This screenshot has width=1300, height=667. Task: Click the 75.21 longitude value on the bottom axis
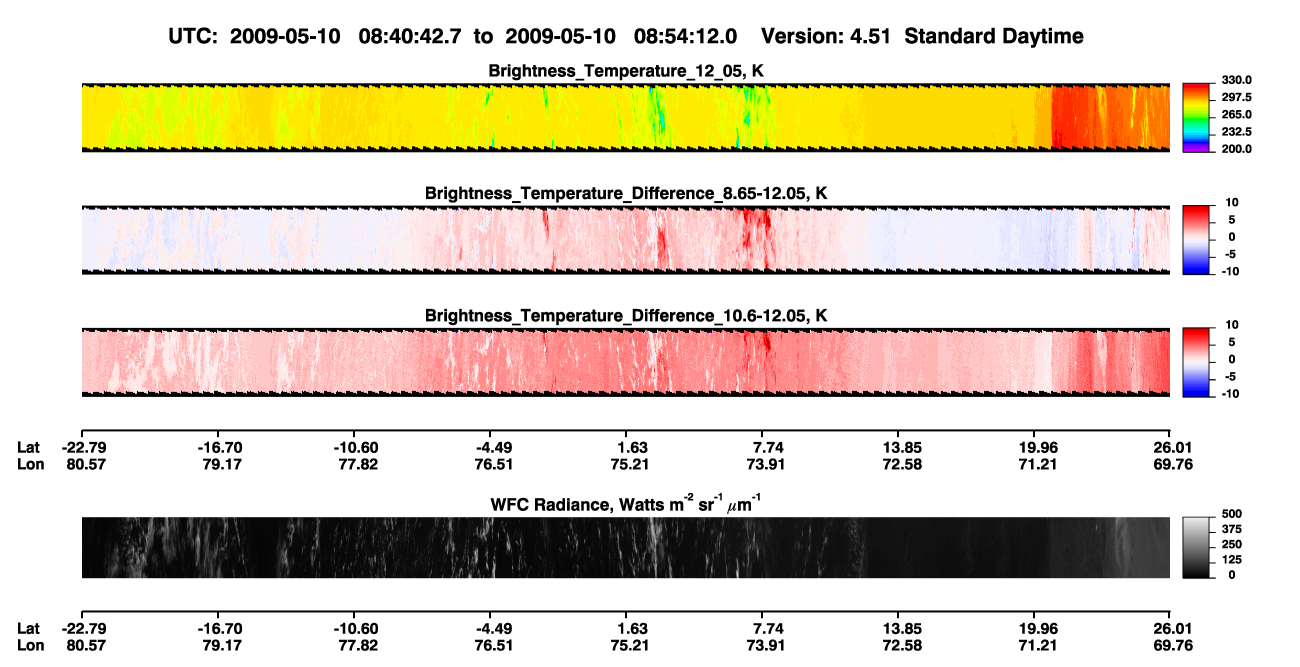pyautogui.click(x=627, y=645)
